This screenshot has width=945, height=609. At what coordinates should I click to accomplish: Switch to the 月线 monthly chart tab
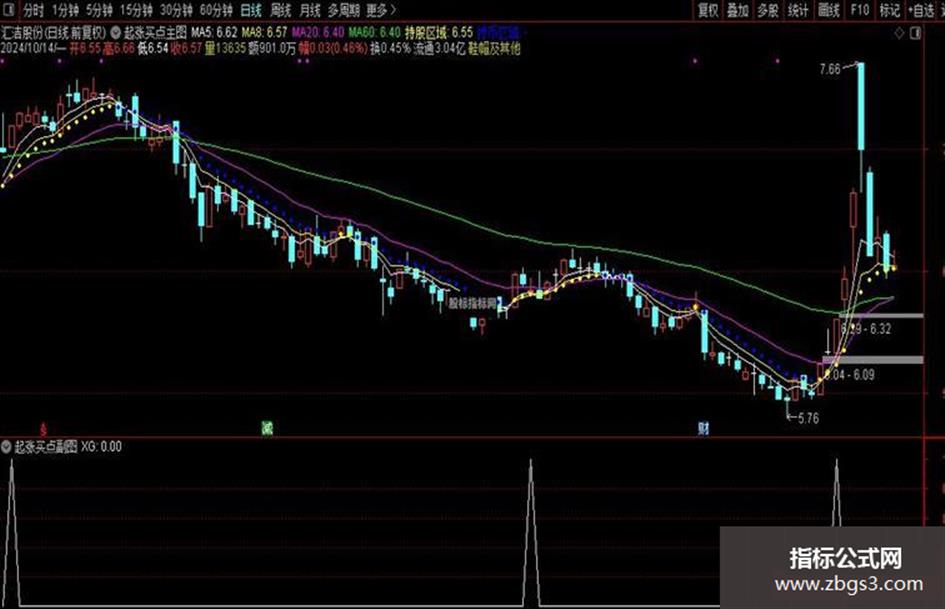(x=310, y=10)
